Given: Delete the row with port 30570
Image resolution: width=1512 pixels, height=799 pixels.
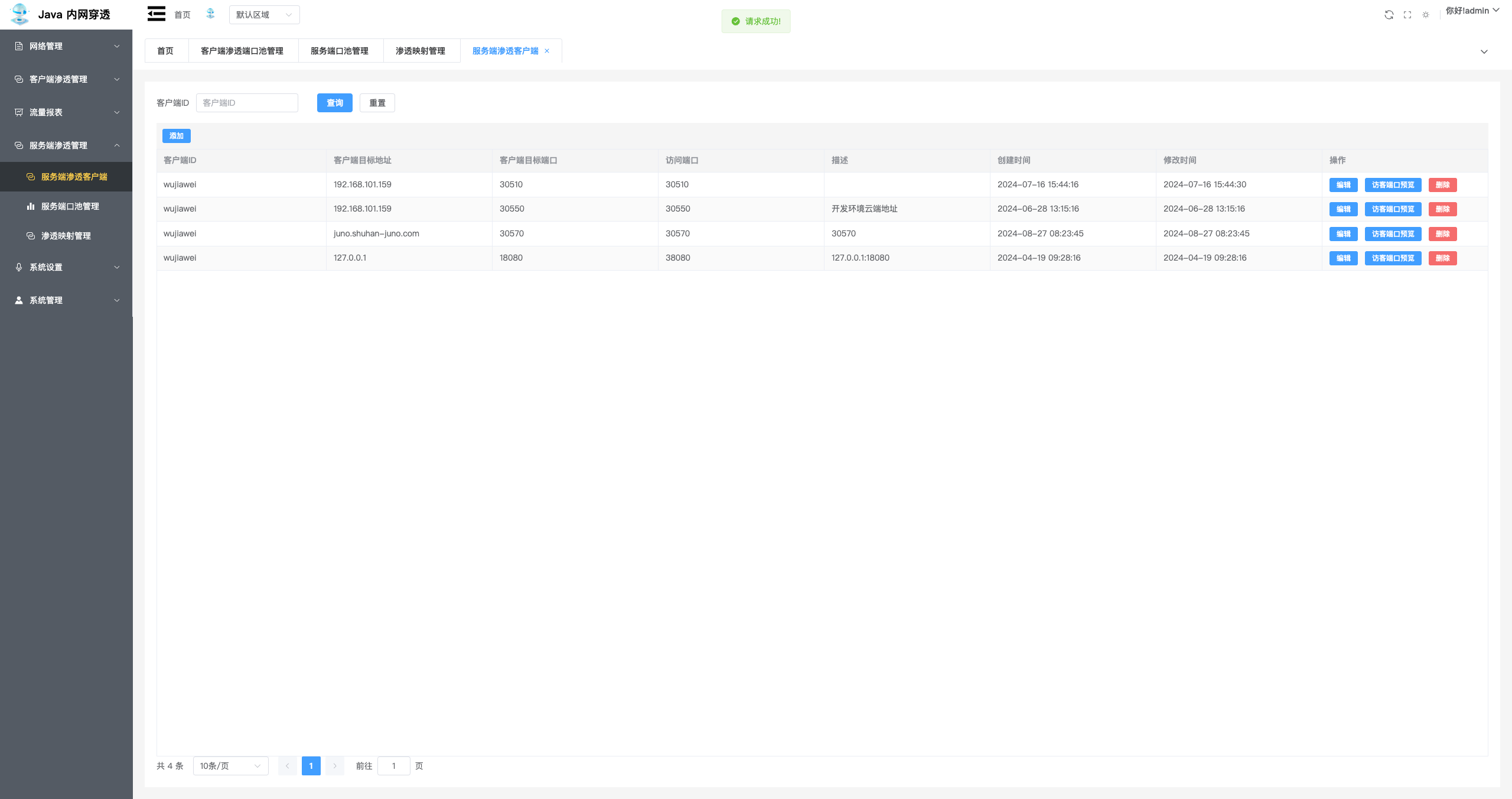Looking at the screenshot, I should pyautogui.click(x=1442, y=234).
